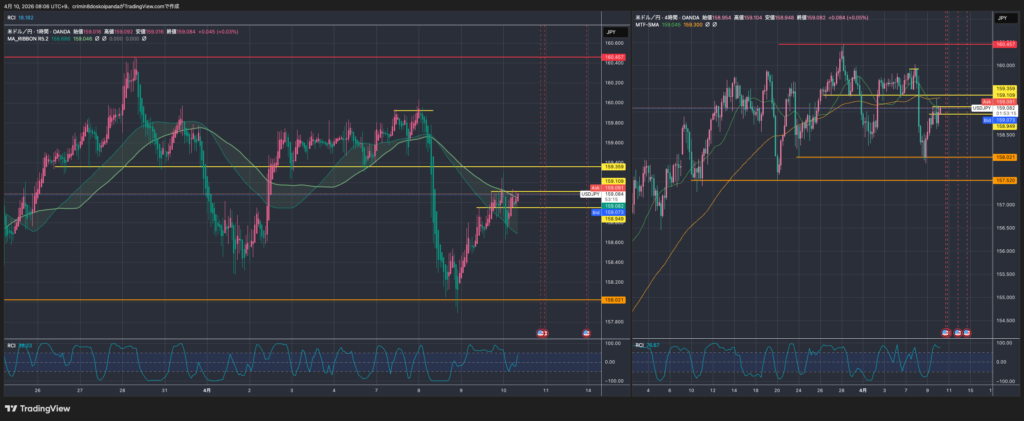
Task: Click the orange 157.520 price label on 4-hour chart
Action: [1004, 181]
